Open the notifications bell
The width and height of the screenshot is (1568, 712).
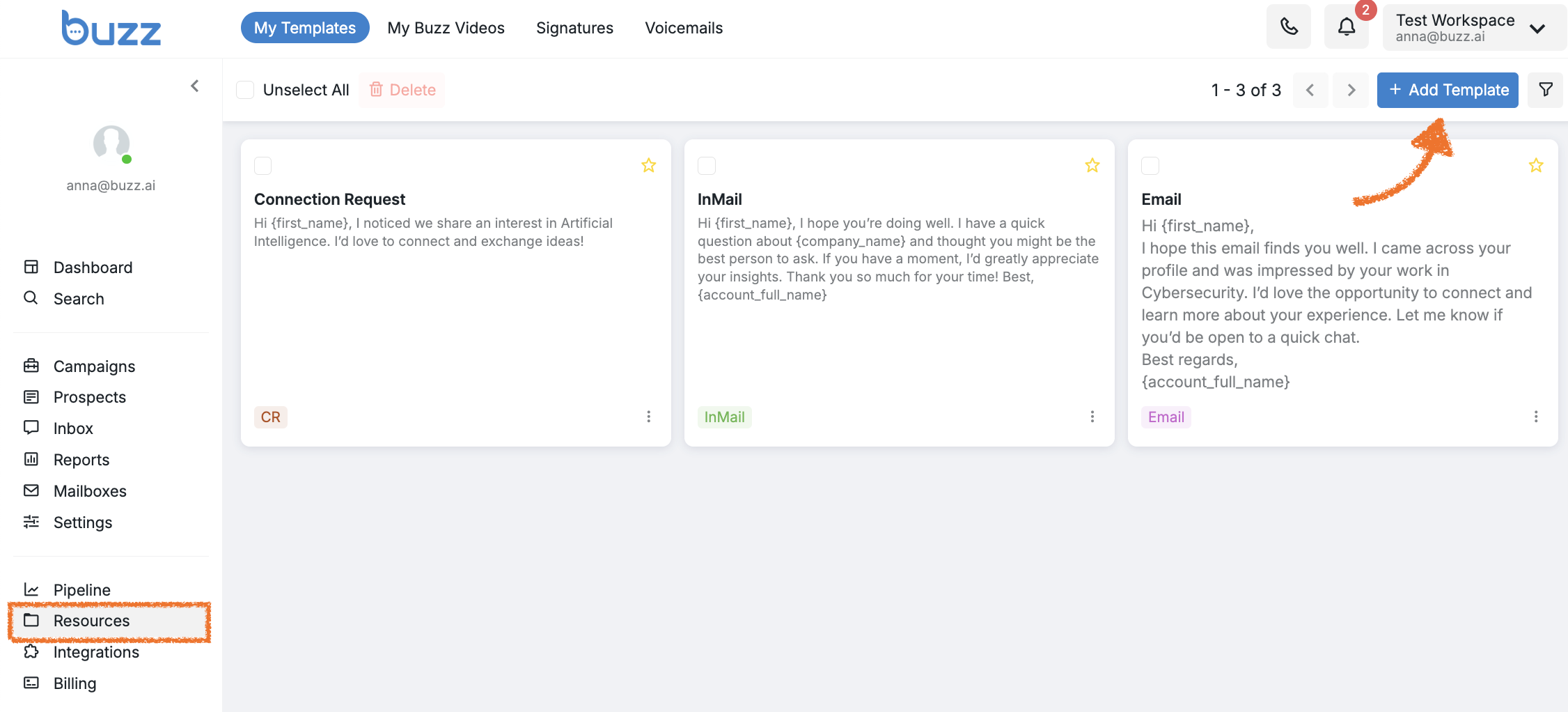click(1347, 27)
